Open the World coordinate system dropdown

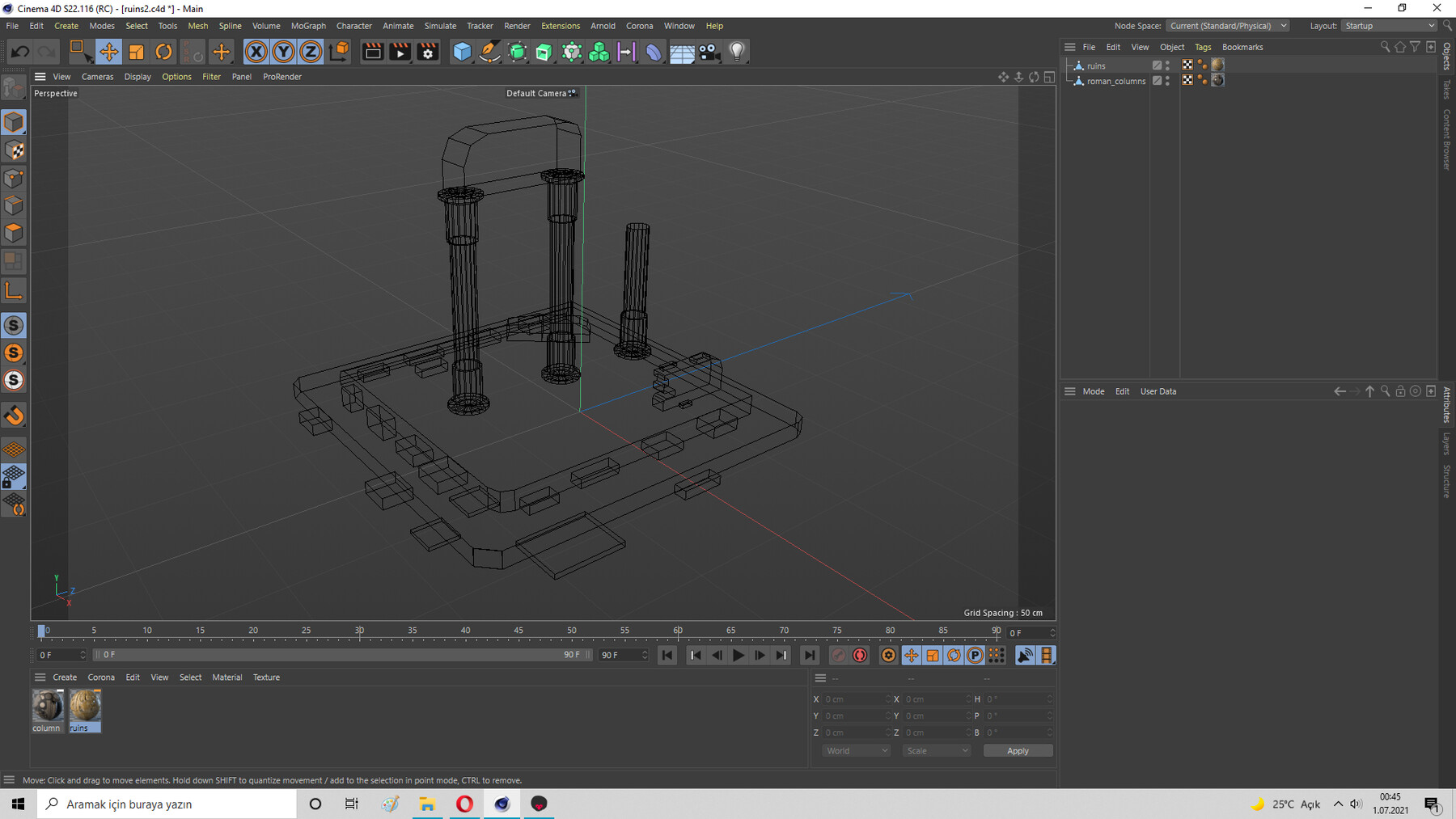click(x=856, y=750)
